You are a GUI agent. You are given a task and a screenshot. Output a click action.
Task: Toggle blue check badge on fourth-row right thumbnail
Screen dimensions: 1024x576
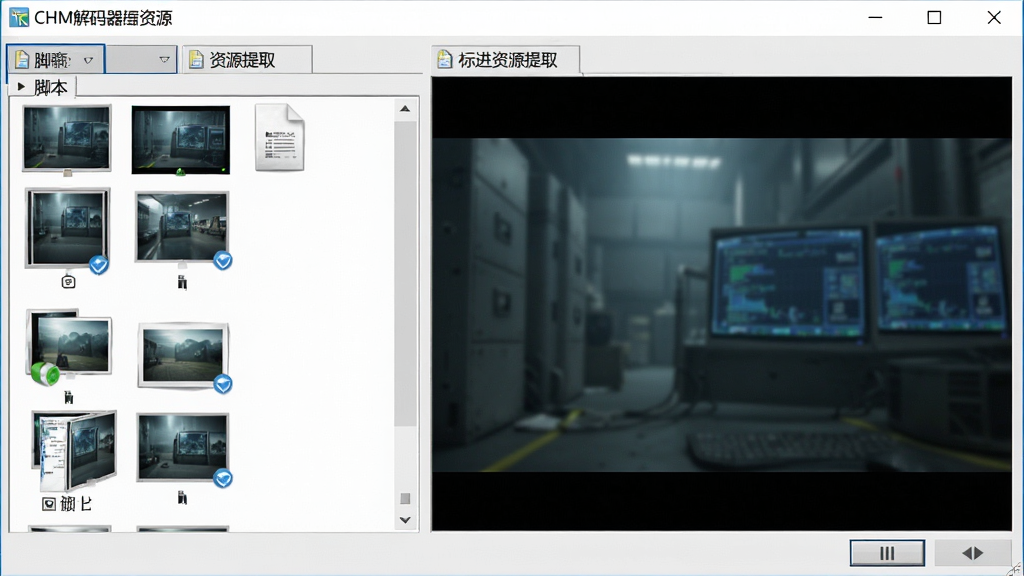click(x=223, y=479)
